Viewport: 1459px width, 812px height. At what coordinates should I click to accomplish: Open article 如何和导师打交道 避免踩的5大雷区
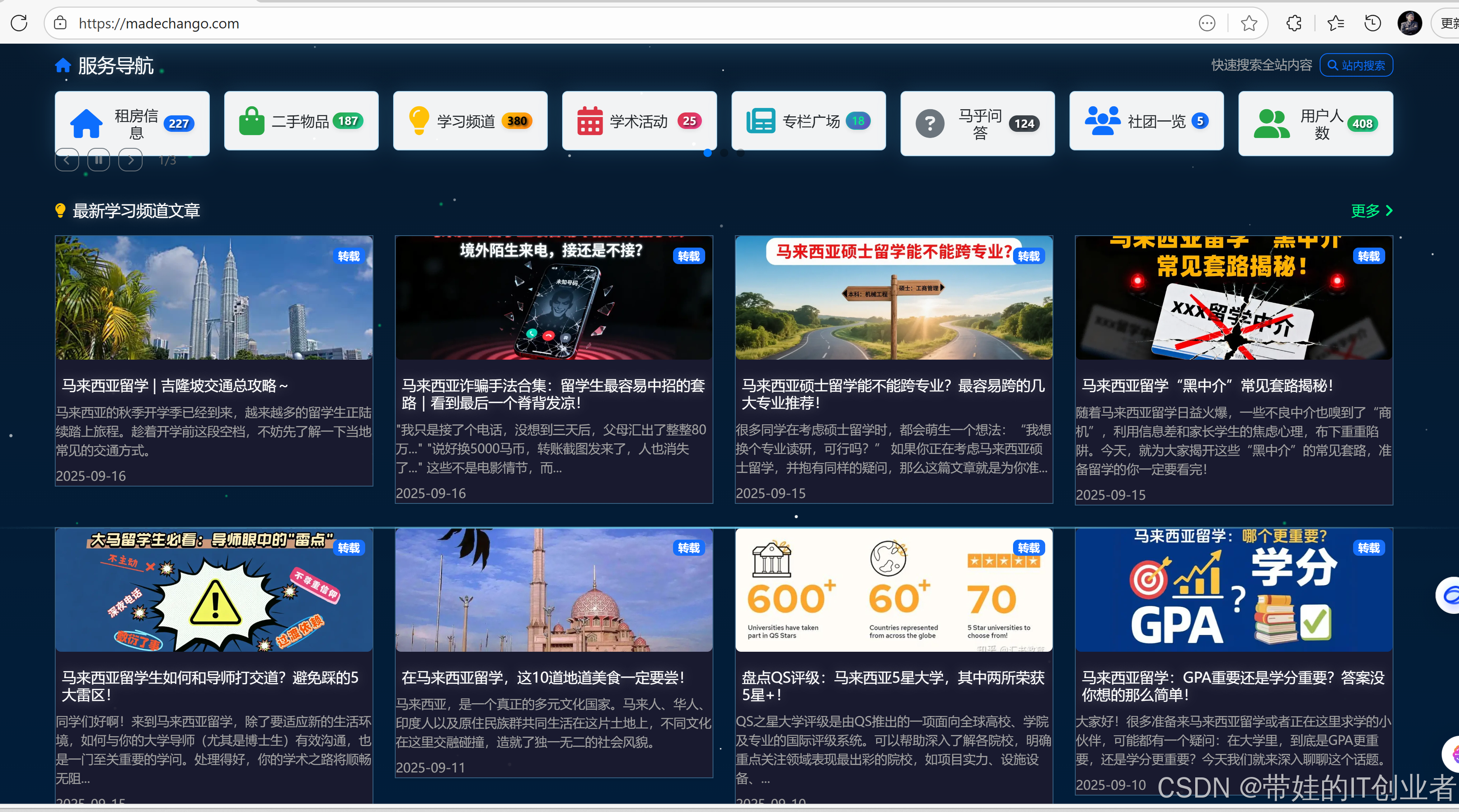click(x=210, y=686)
